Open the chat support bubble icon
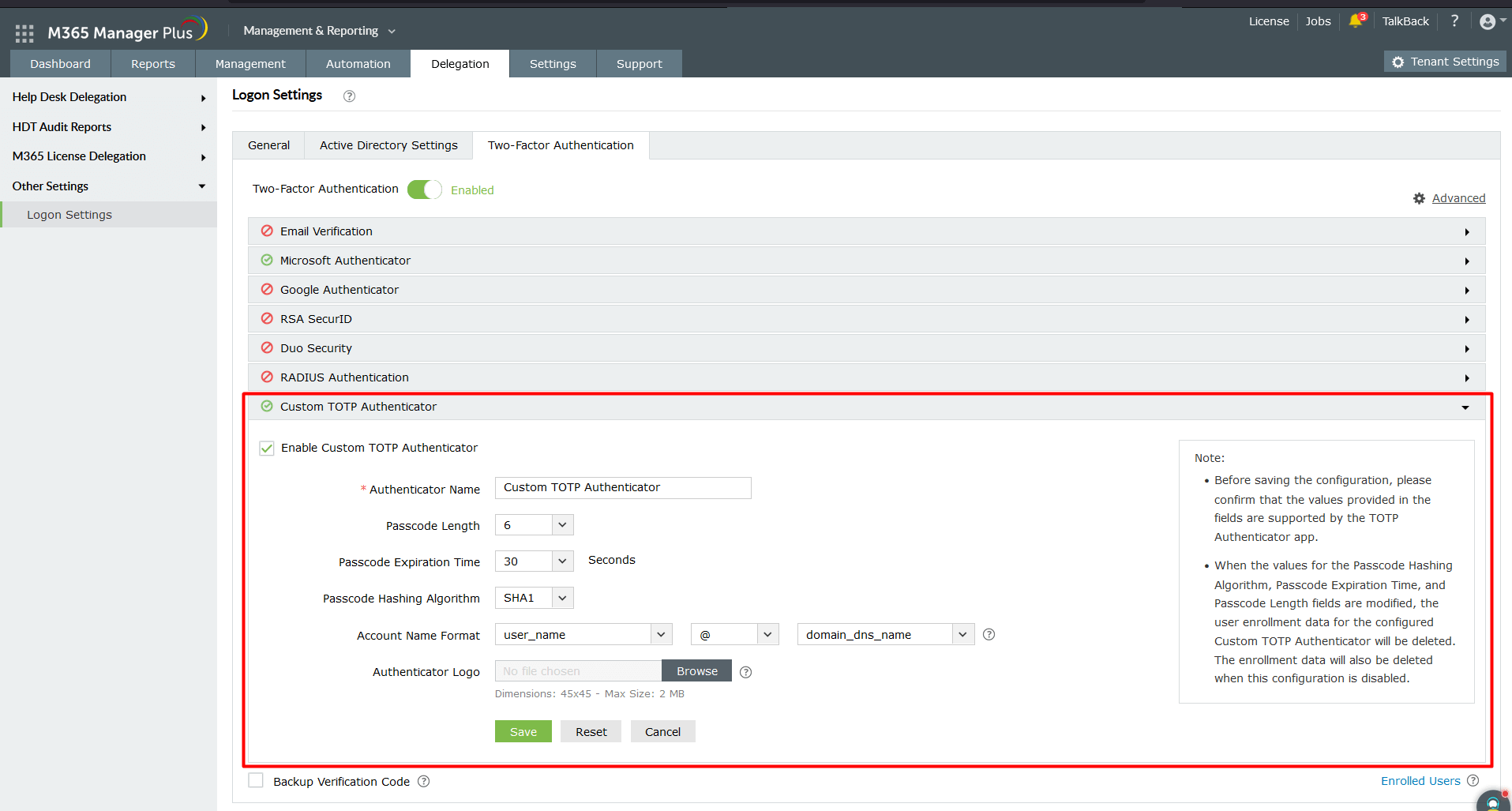 coord(1492,802)
